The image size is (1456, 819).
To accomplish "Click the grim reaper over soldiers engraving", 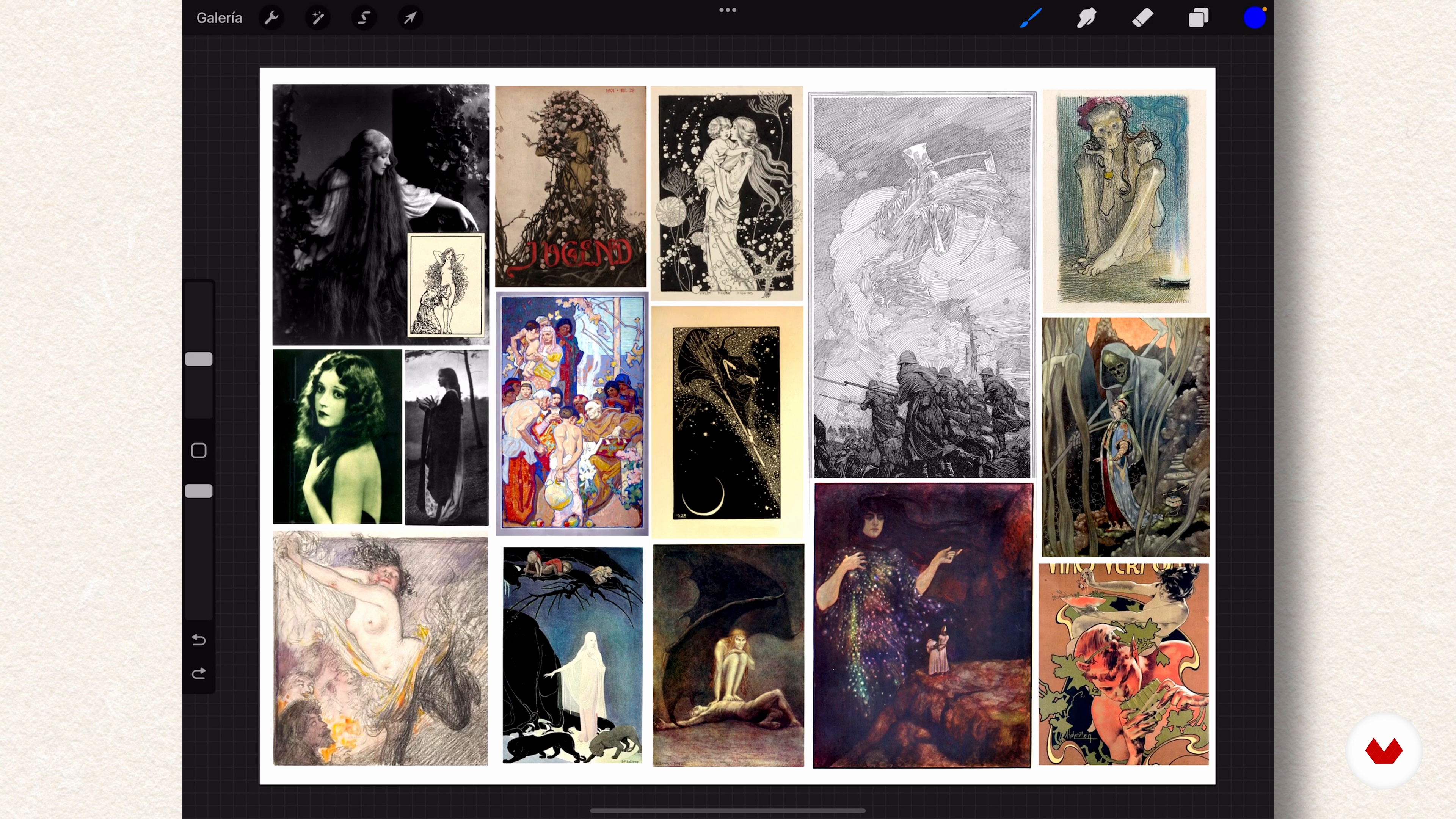I will click(x=923, y=286).
